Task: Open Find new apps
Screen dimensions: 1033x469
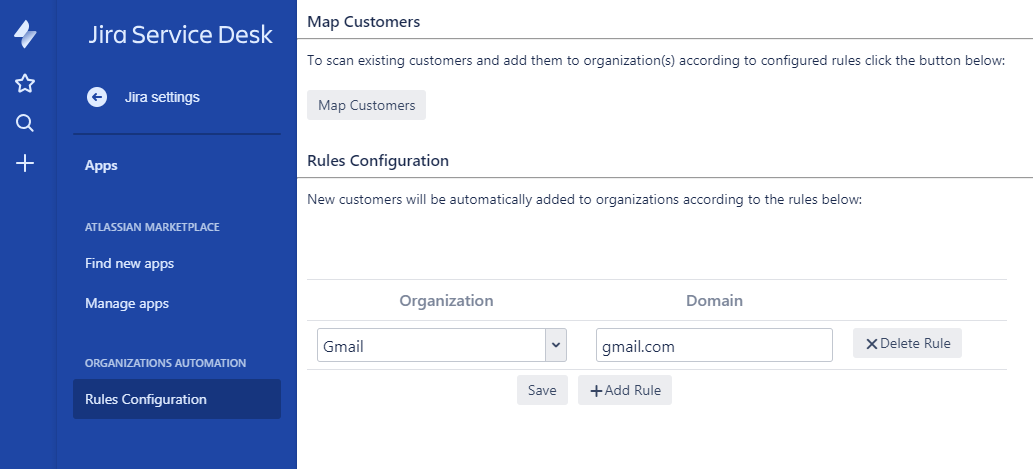Action: (130, 264)
